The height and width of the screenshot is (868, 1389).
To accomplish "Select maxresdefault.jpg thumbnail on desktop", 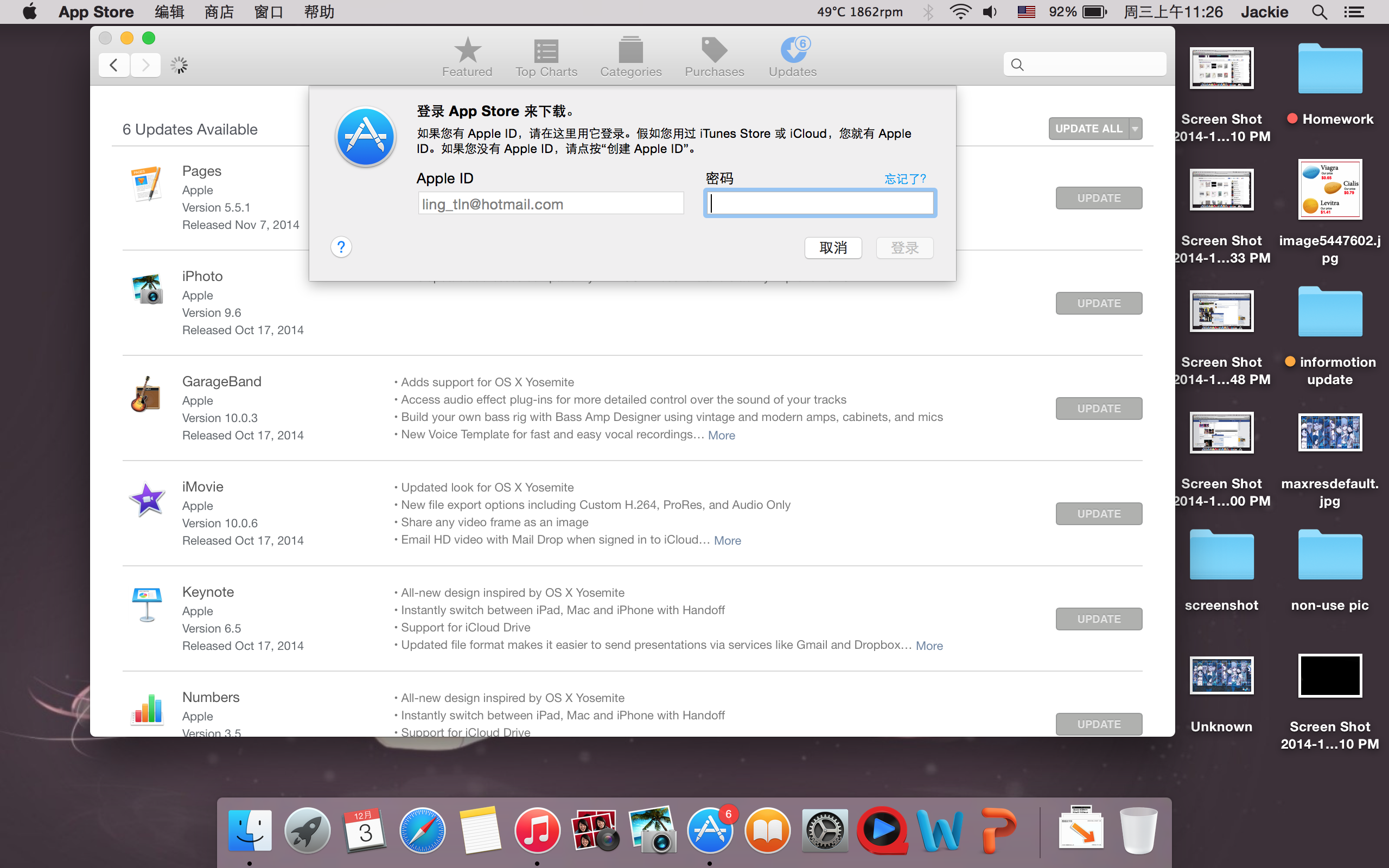I will pyautogui.click(x=1330, y=432).
